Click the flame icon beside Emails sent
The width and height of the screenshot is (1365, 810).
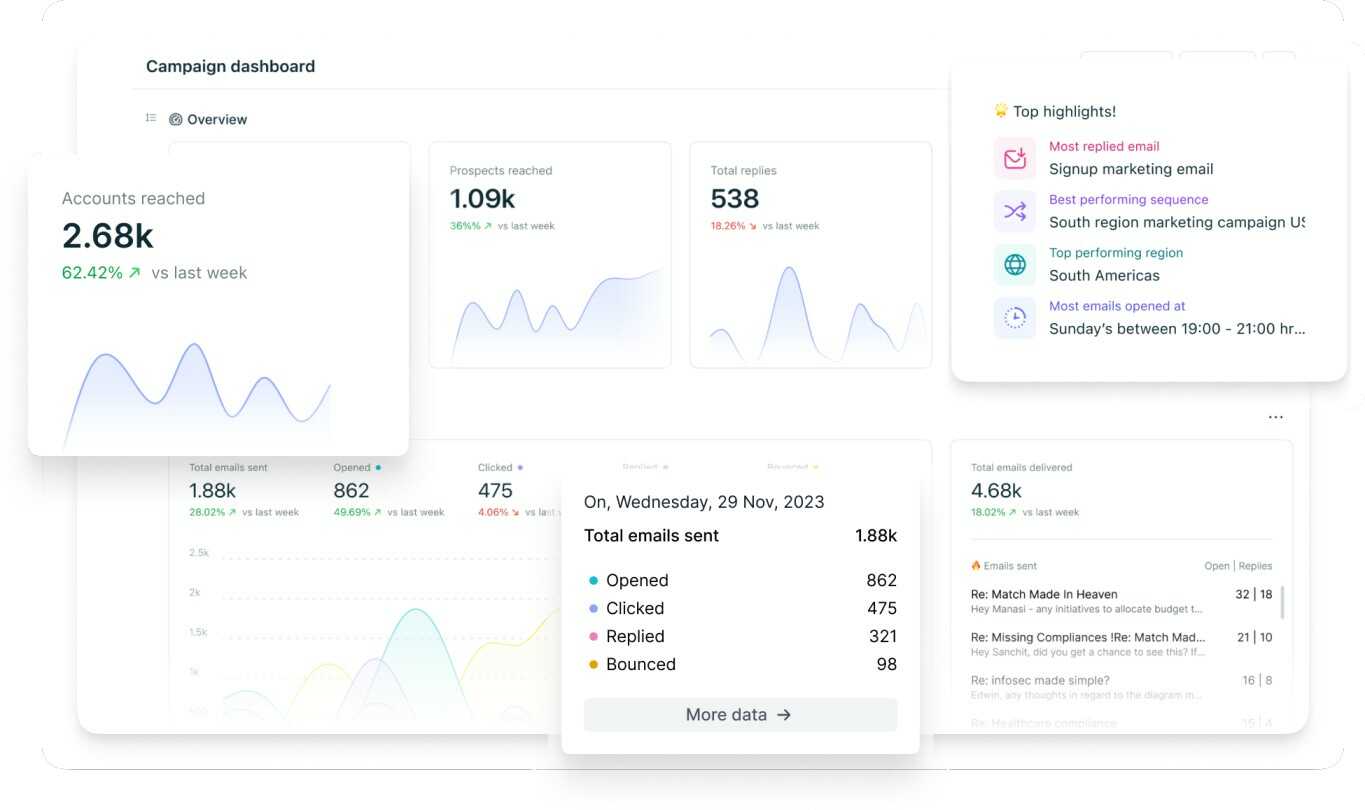[x=975, y=565]
